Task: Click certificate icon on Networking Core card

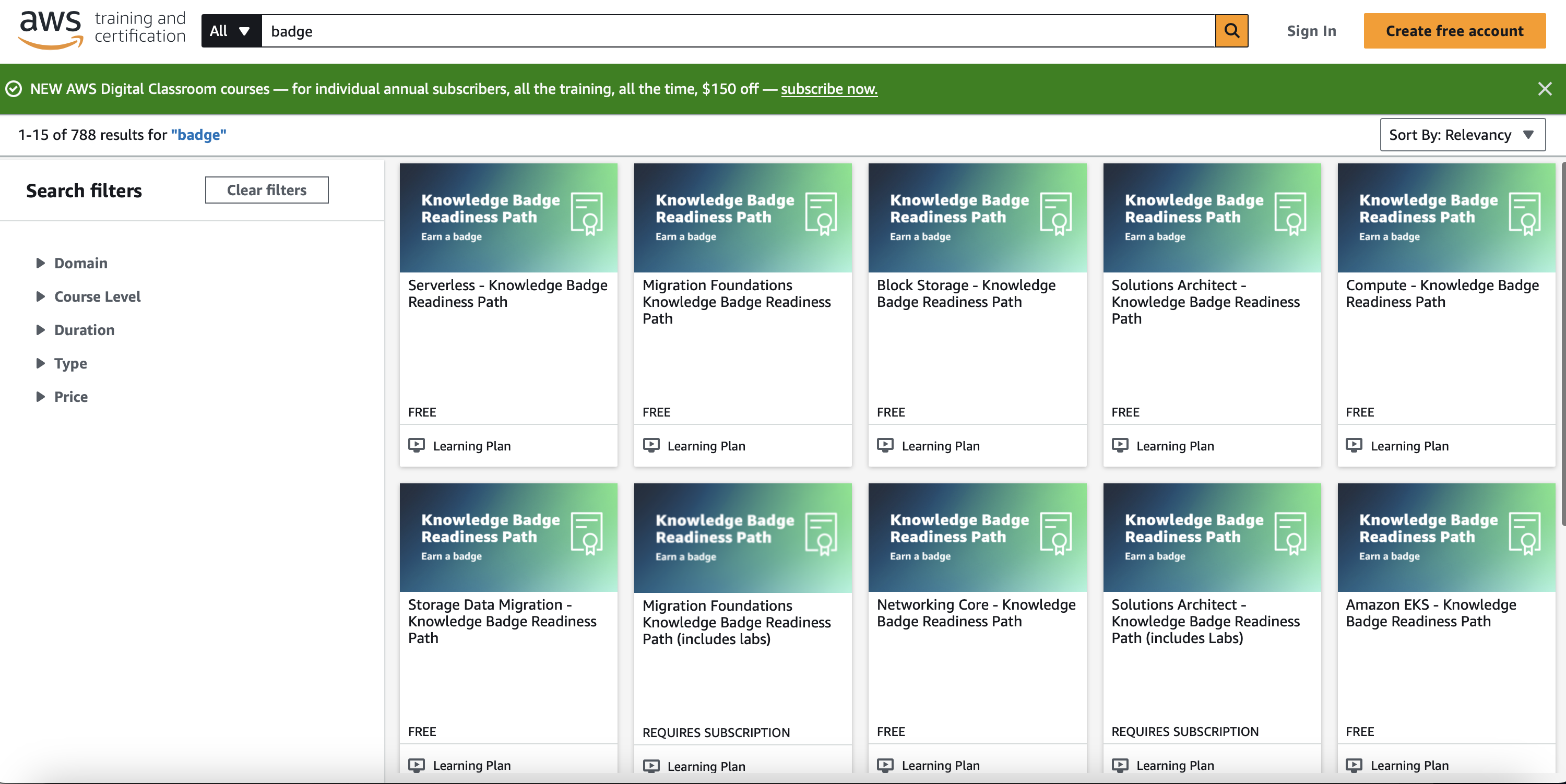Action: [1055, 533]
